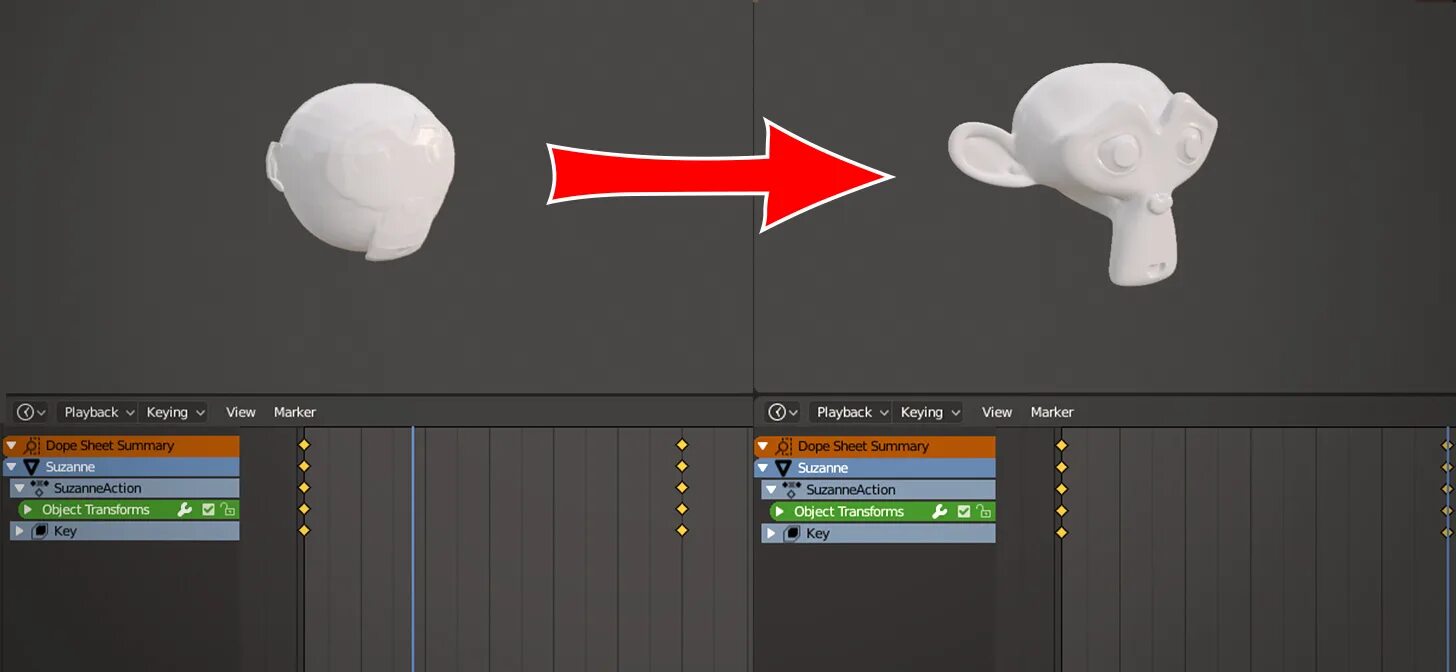Select Object Transforms label in left panel
This screenshot has width=1456, height=672.
click(96, 510)
